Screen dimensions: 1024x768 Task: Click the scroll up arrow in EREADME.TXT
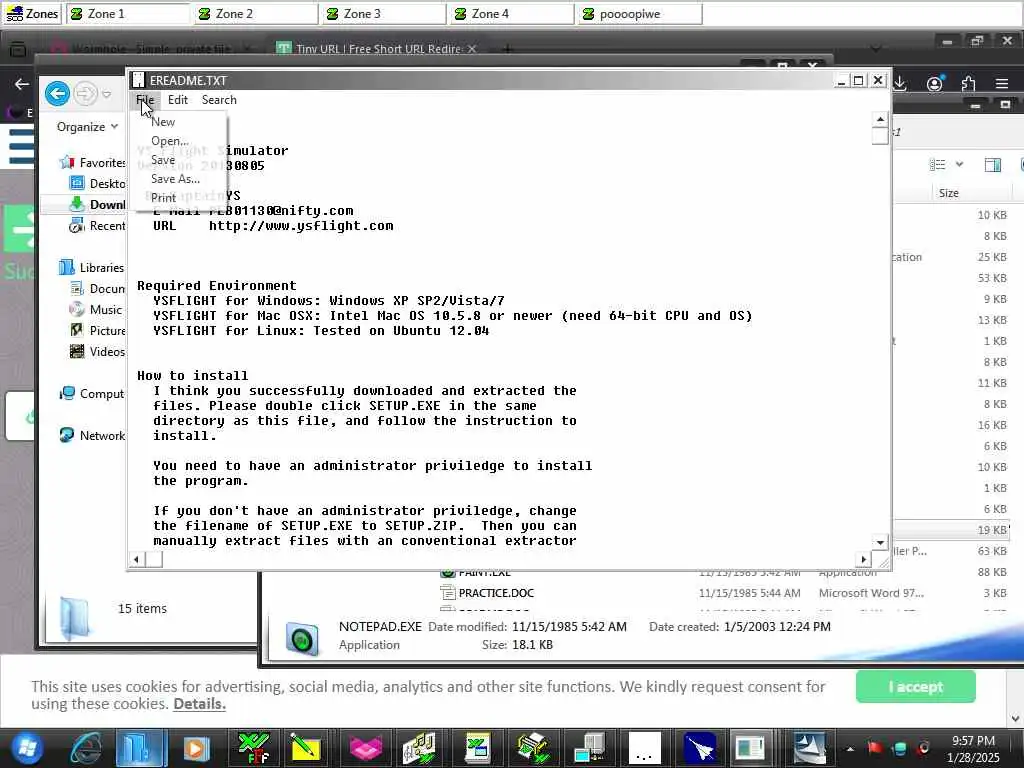click(x=880, y=119)
